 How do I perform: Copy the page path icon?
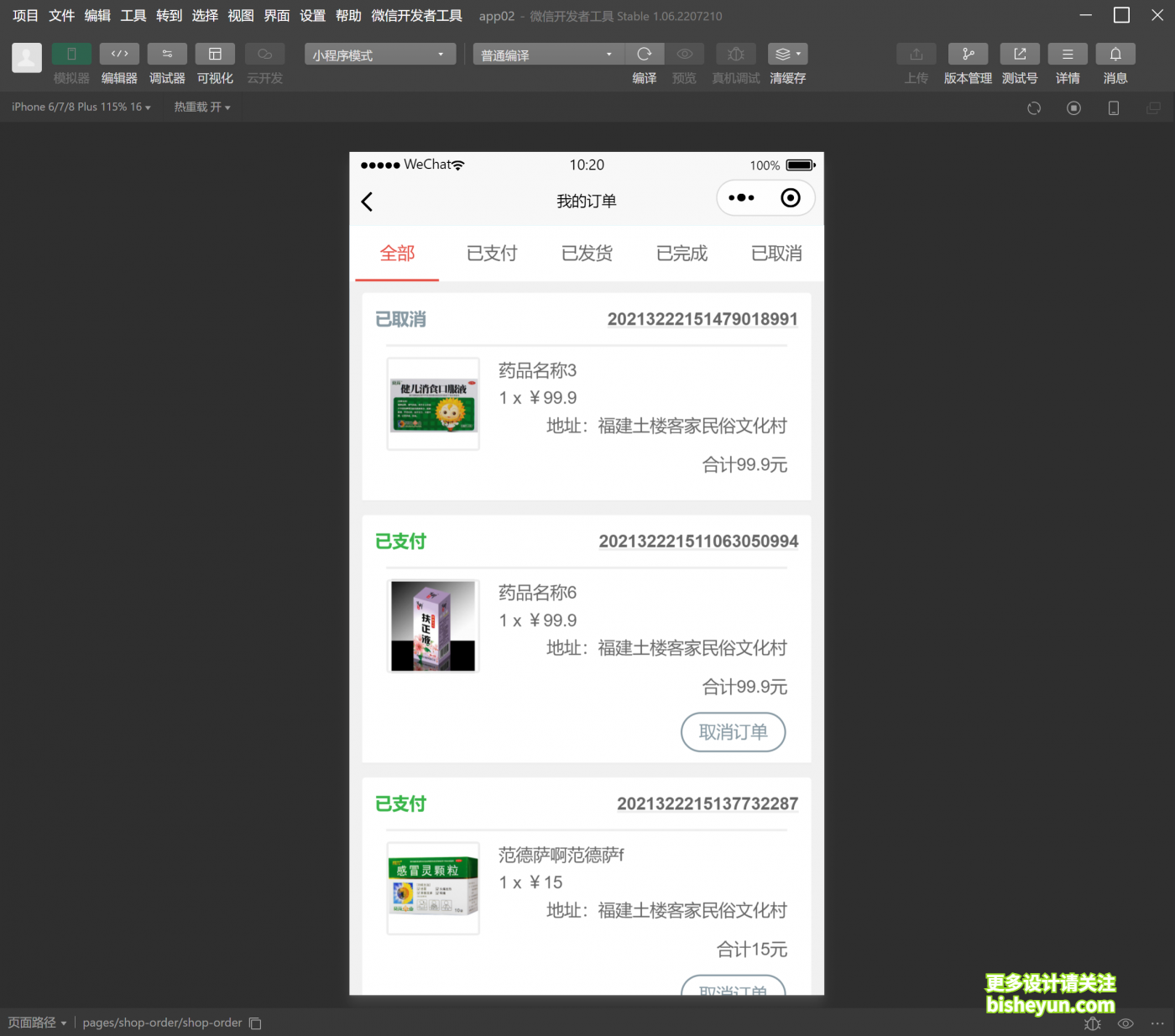pyautogui.click(x=255, y=1023)
